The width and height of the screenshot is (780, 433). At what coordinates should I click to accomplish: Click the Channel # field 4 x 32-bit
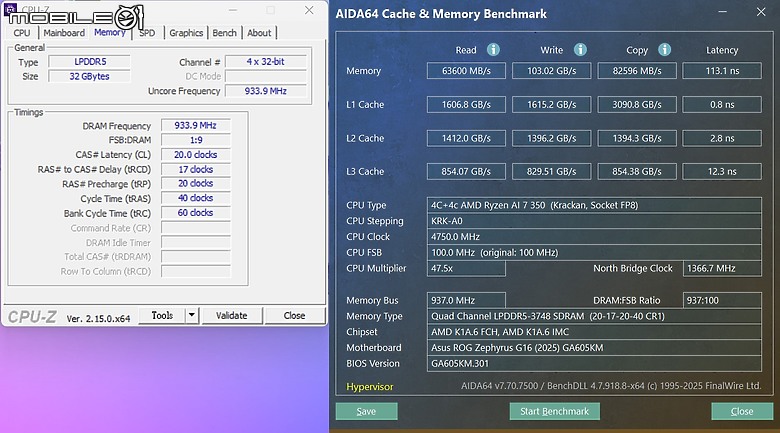[266, 62]
